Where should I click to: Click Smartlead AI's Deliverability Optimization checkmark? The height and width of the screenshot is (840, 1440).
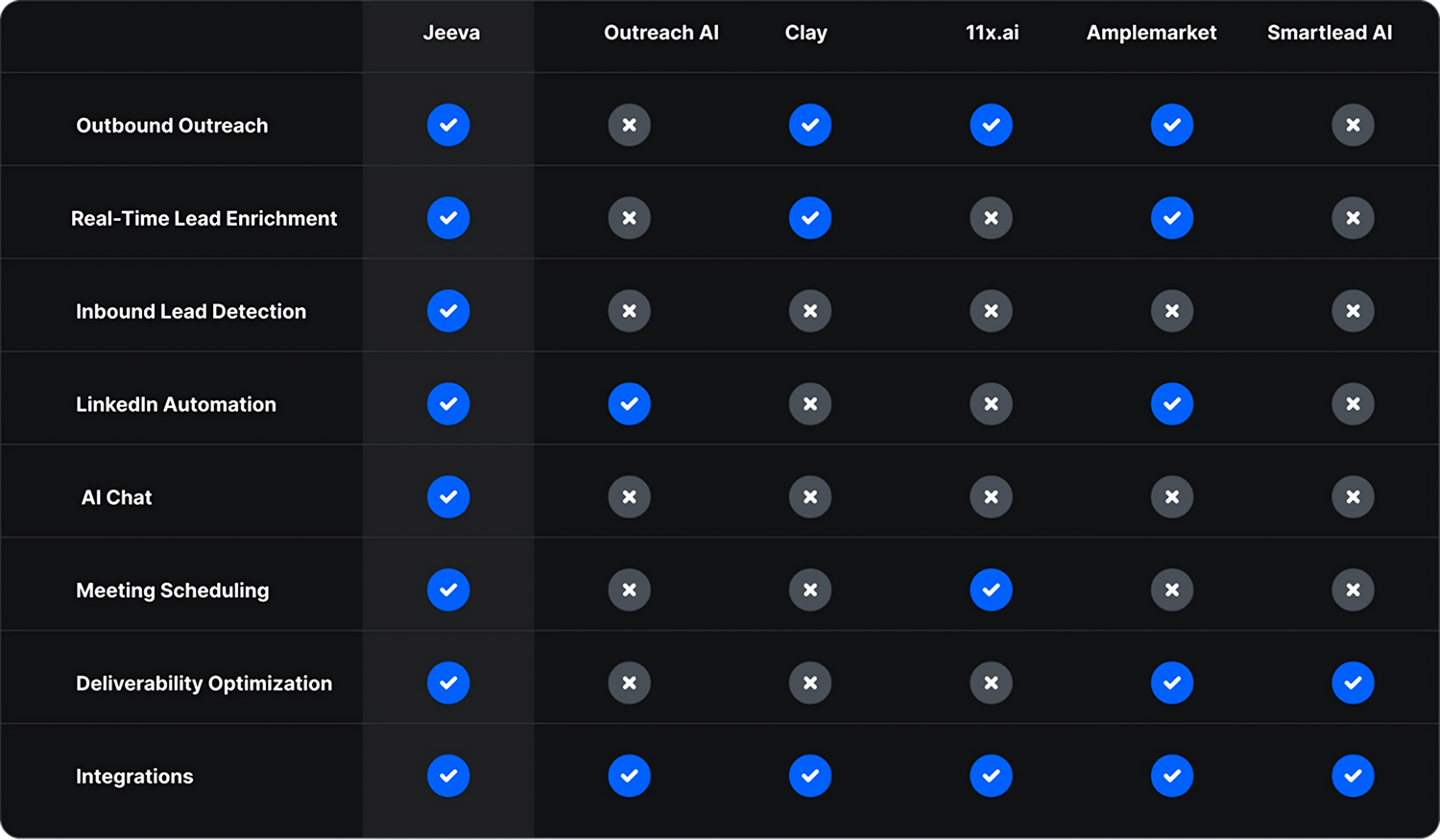tap(1353, 683)
